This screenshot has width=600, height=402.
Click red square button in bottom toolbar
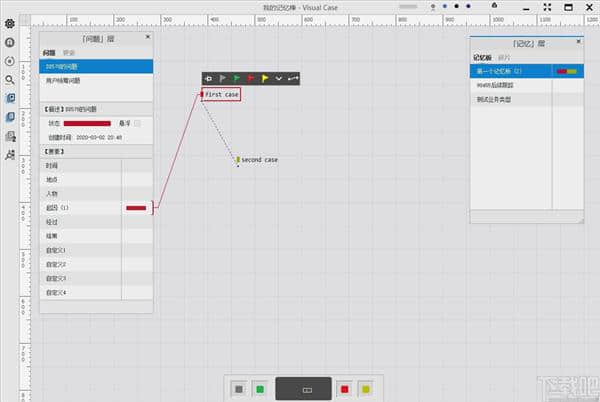[x=344, y=389]
